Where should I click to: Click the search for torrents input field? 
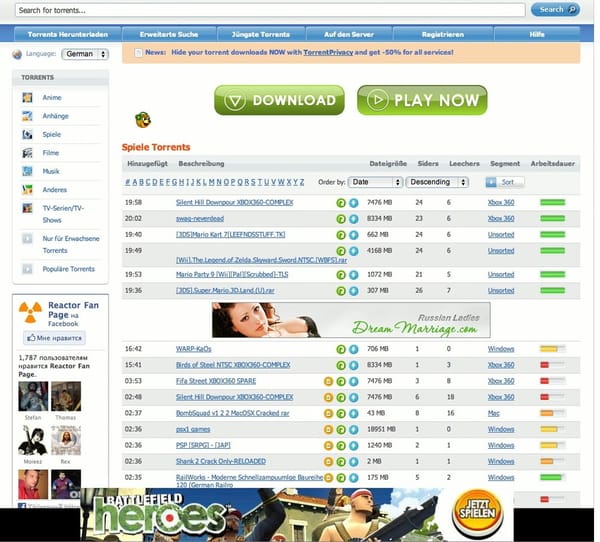coord(270,10)
